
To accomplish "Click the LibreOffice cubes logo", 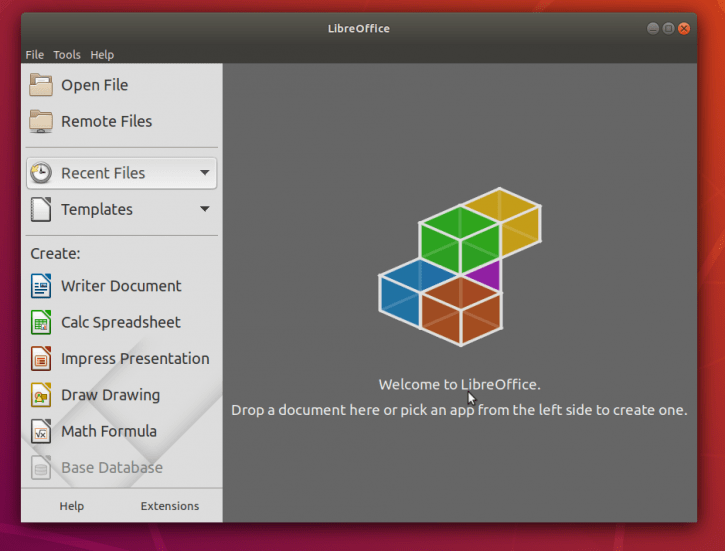I will pyautogui.click(x=460, y=267).
